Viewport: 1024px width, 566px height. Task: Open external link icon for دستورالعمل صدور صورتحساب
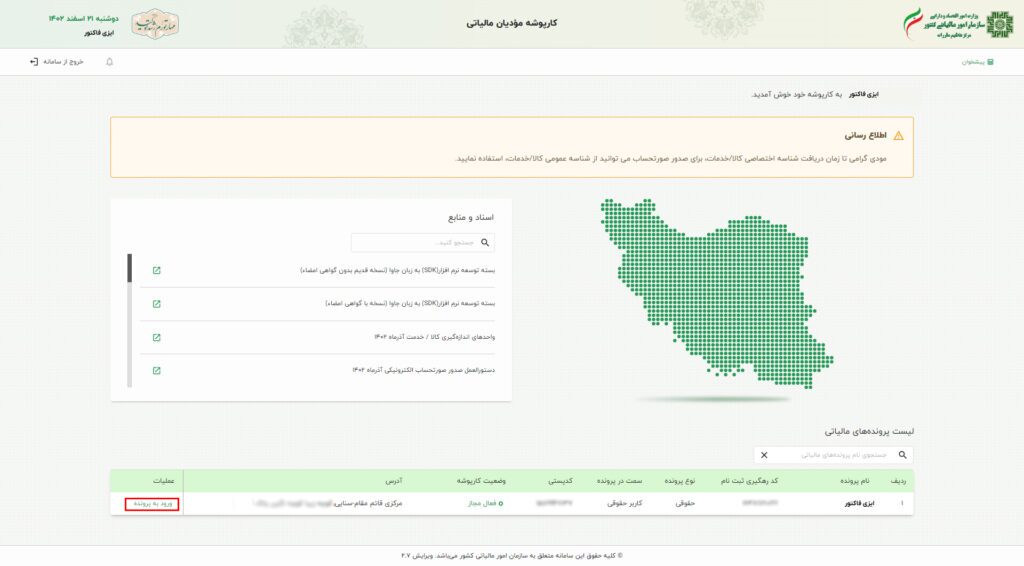point(157,371)
